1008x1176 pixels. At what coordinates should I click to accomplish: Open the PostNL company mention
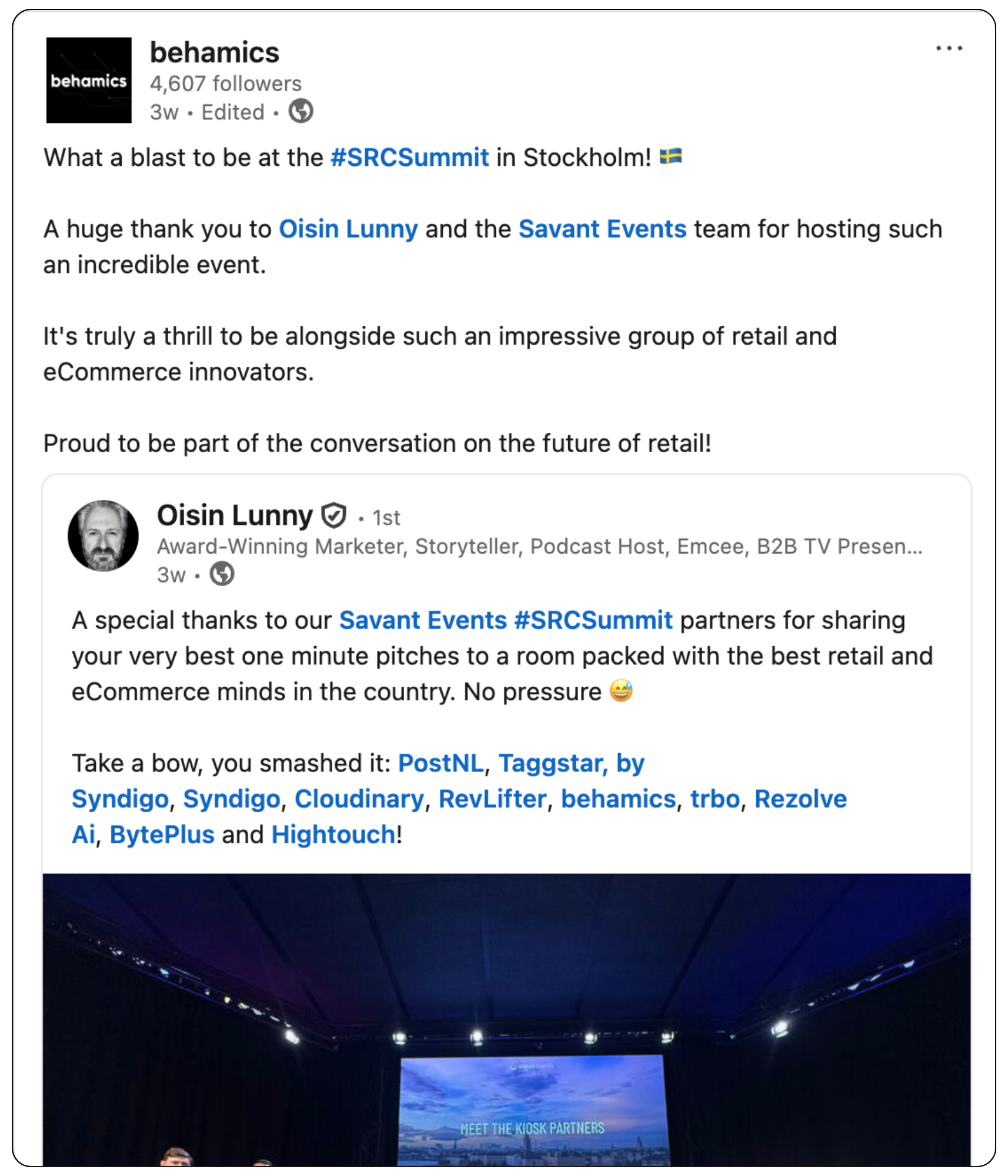pyautogui.click(x=441, y=763)
